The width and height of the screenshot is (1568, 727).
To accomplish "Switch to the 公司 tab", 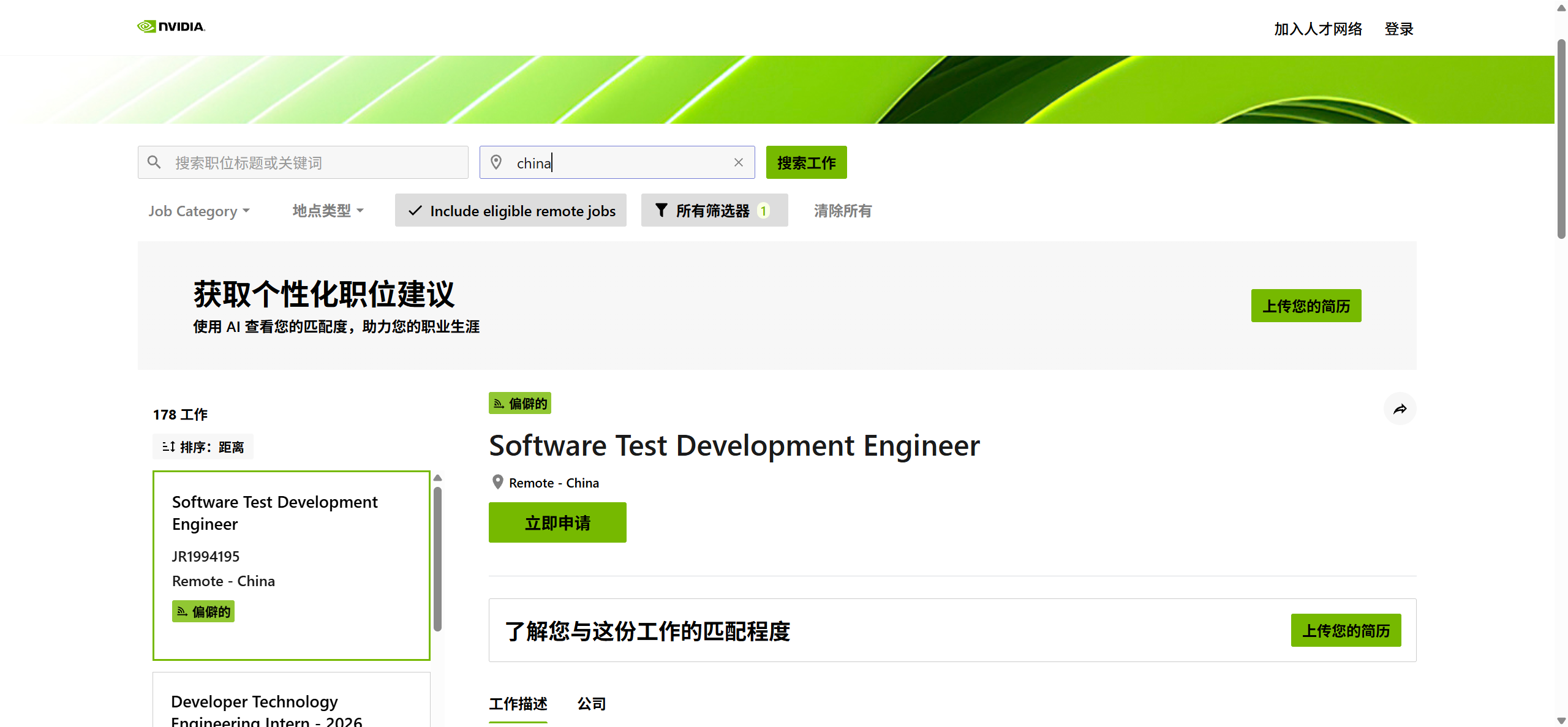I will point(591,704).
